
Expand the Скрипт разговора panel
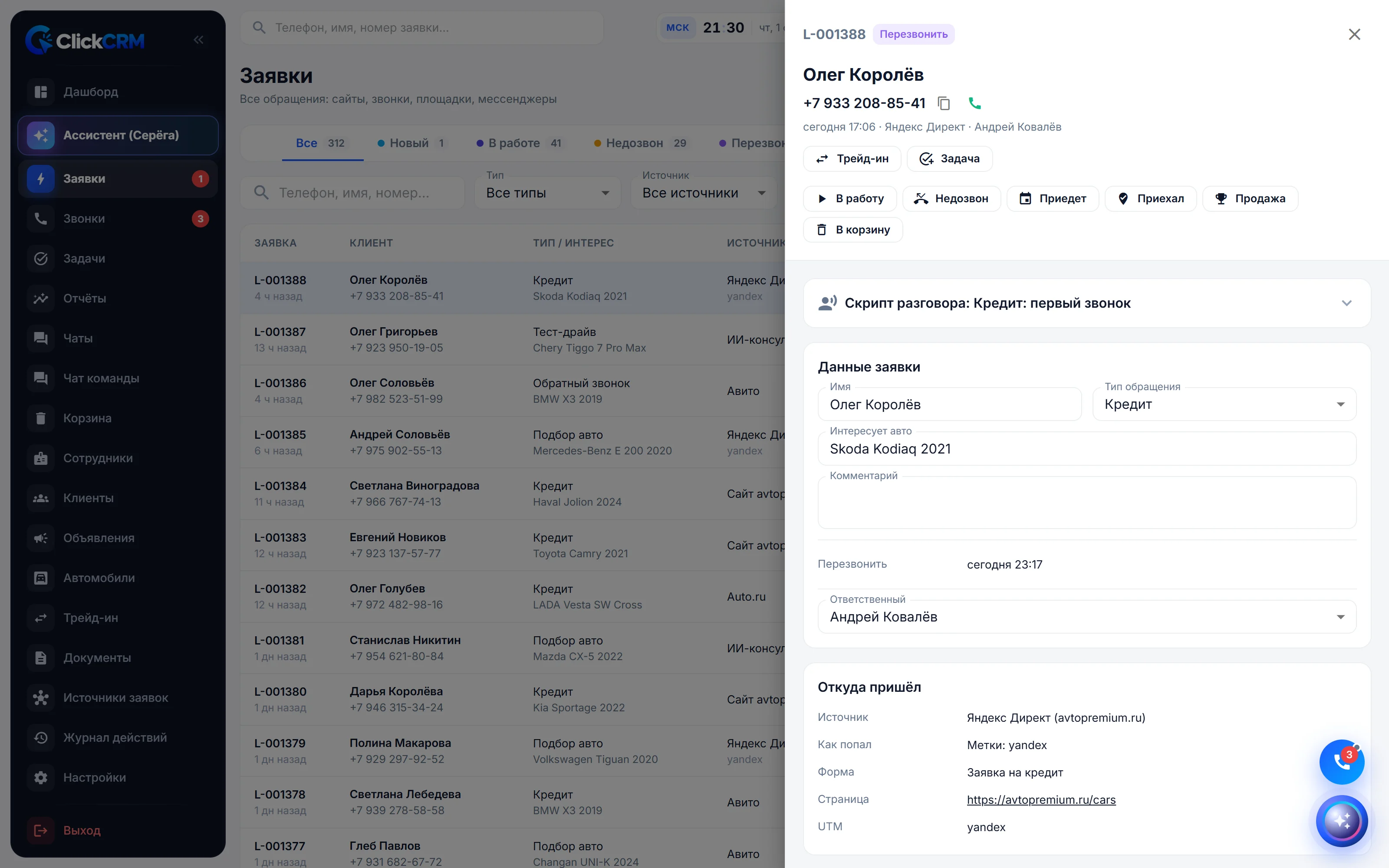tap(1087, 303)
